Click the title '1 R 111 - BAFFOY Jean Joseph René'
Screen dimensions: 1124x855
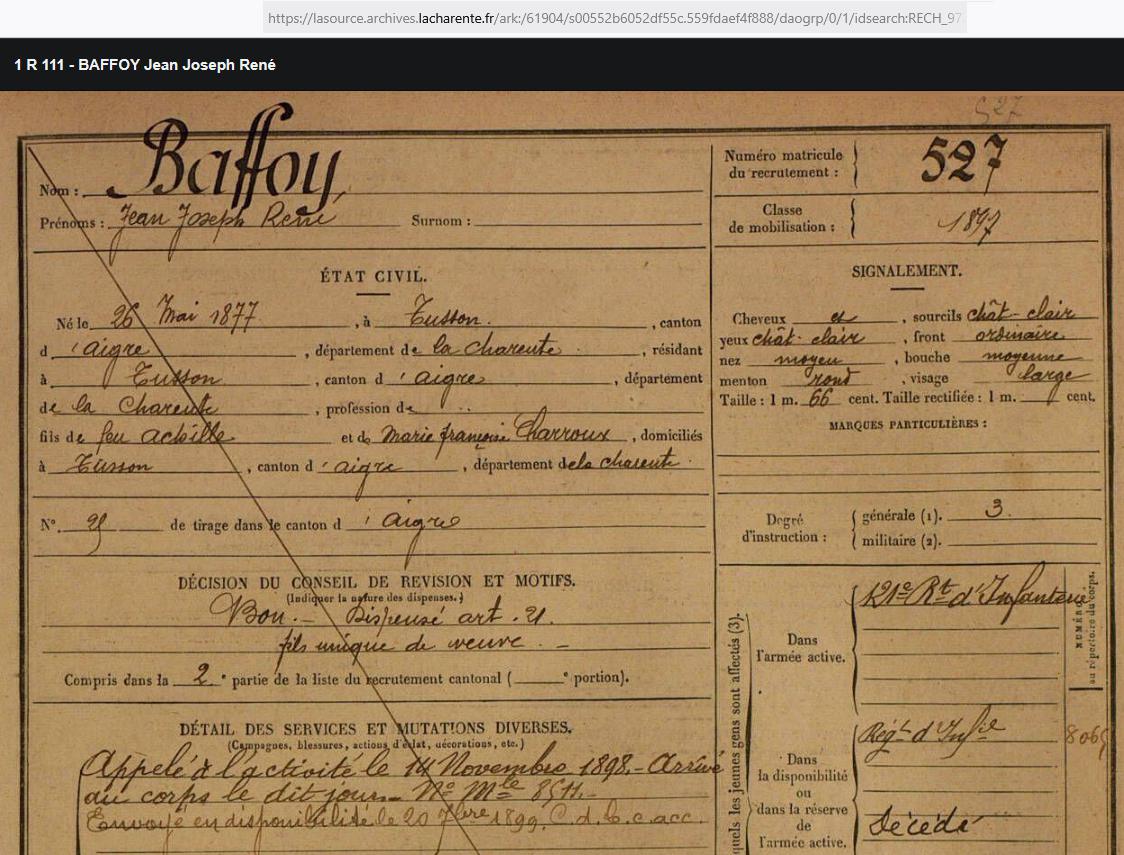(145, 65)
